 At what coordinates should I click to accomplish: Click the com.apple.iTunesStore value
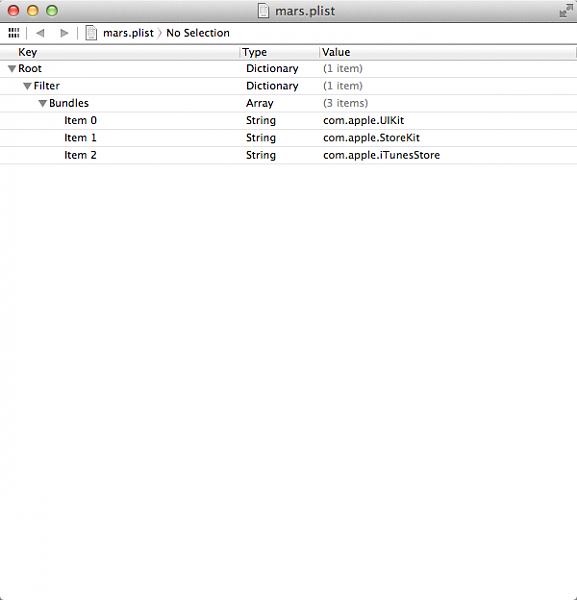(x=381, y=155)
